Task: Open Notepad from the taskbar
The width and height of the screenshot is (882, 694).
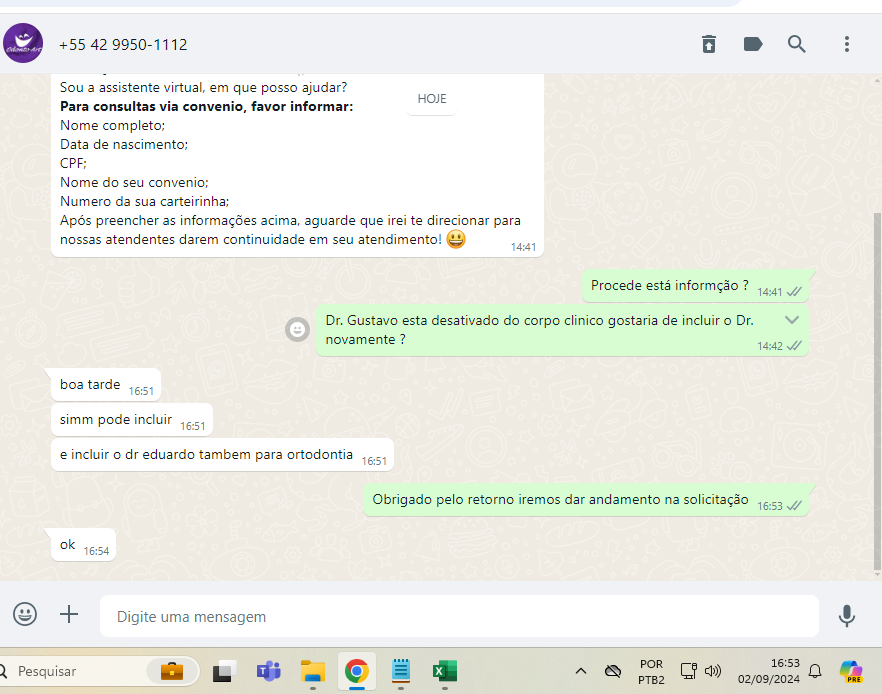Action: [400, 671]
